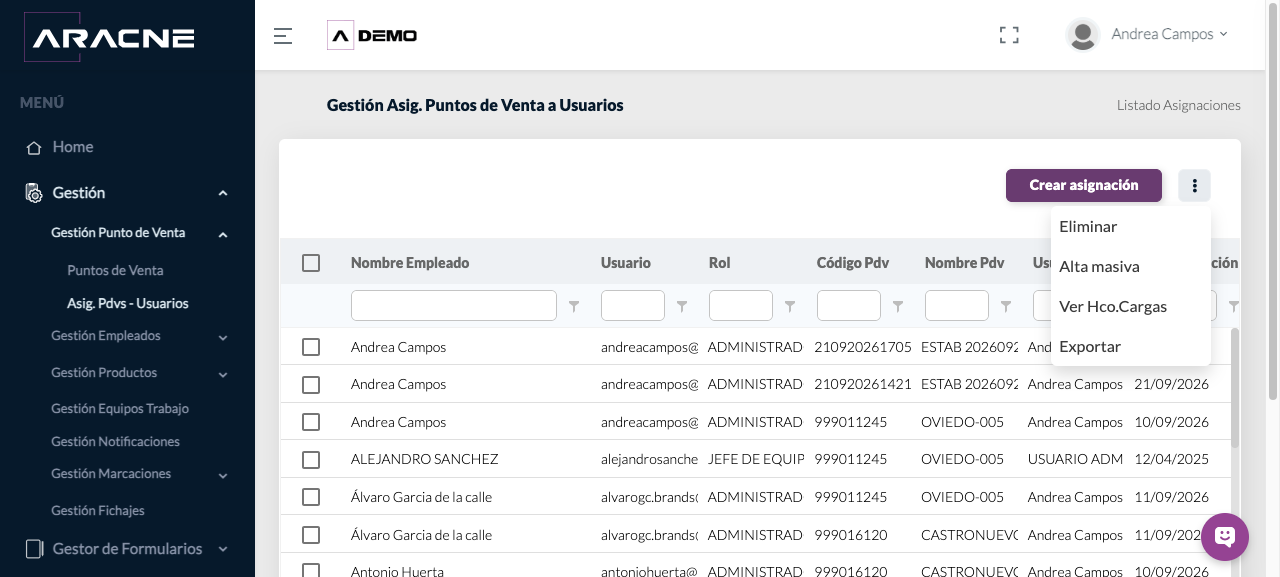Check the ALEJANDRO SANCHEZ row checkbox
Image resolution: width=1280 pixels, height=577 pixels.
pos(311,460)
